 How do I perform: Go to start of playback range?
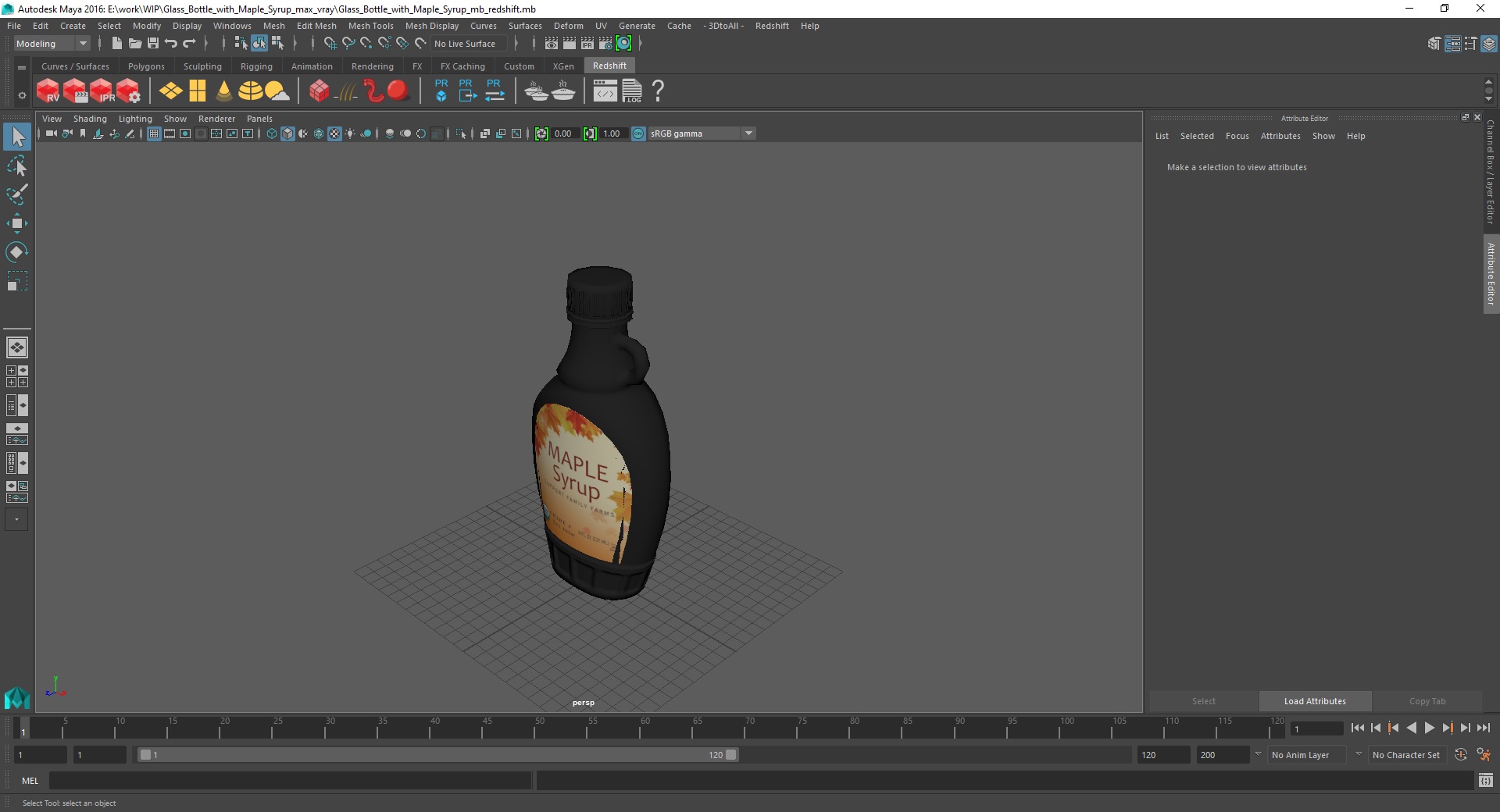tap(1358, 728)
